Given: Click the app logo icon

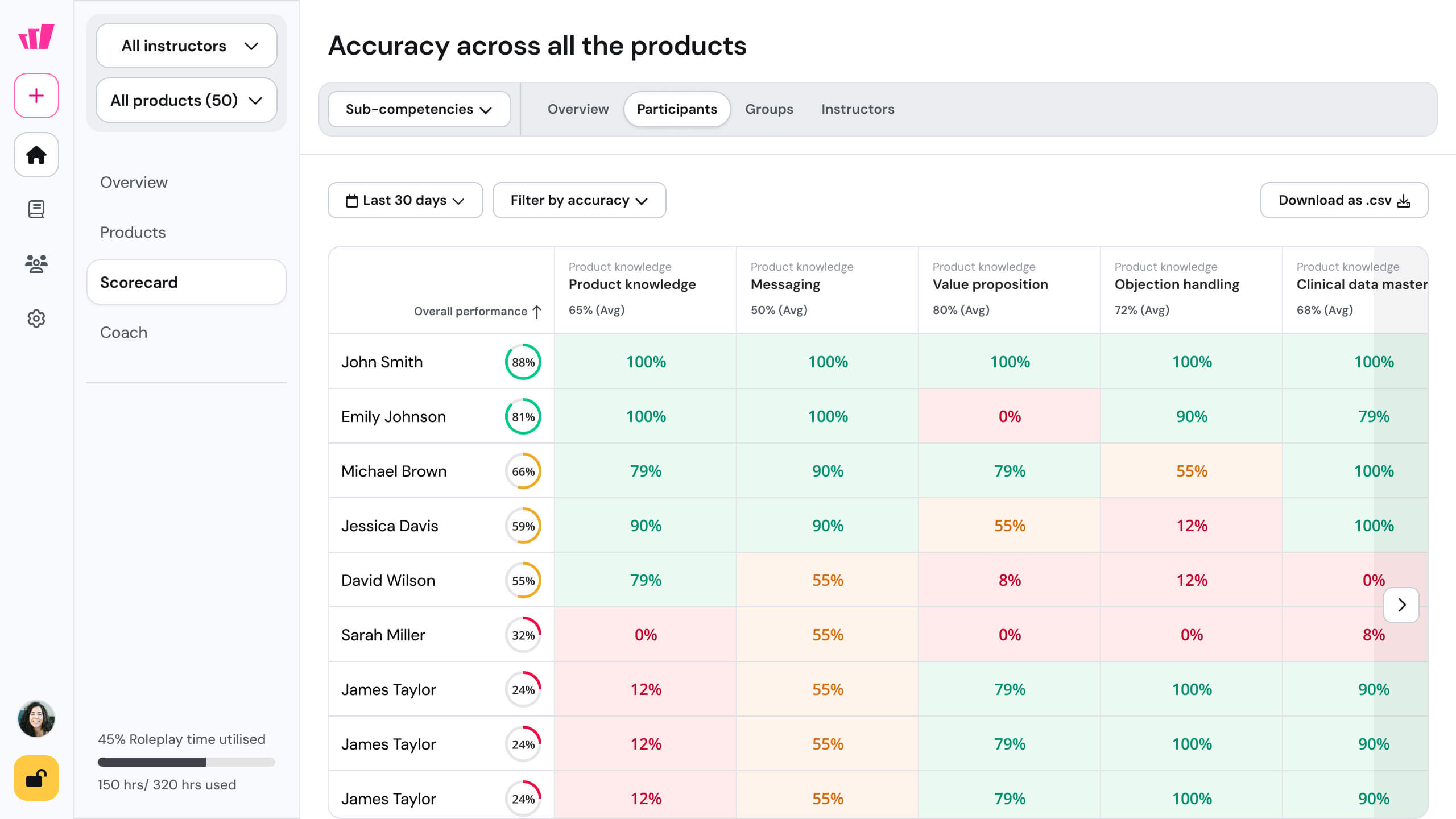Looking at the screenshot, I should 36,36.
